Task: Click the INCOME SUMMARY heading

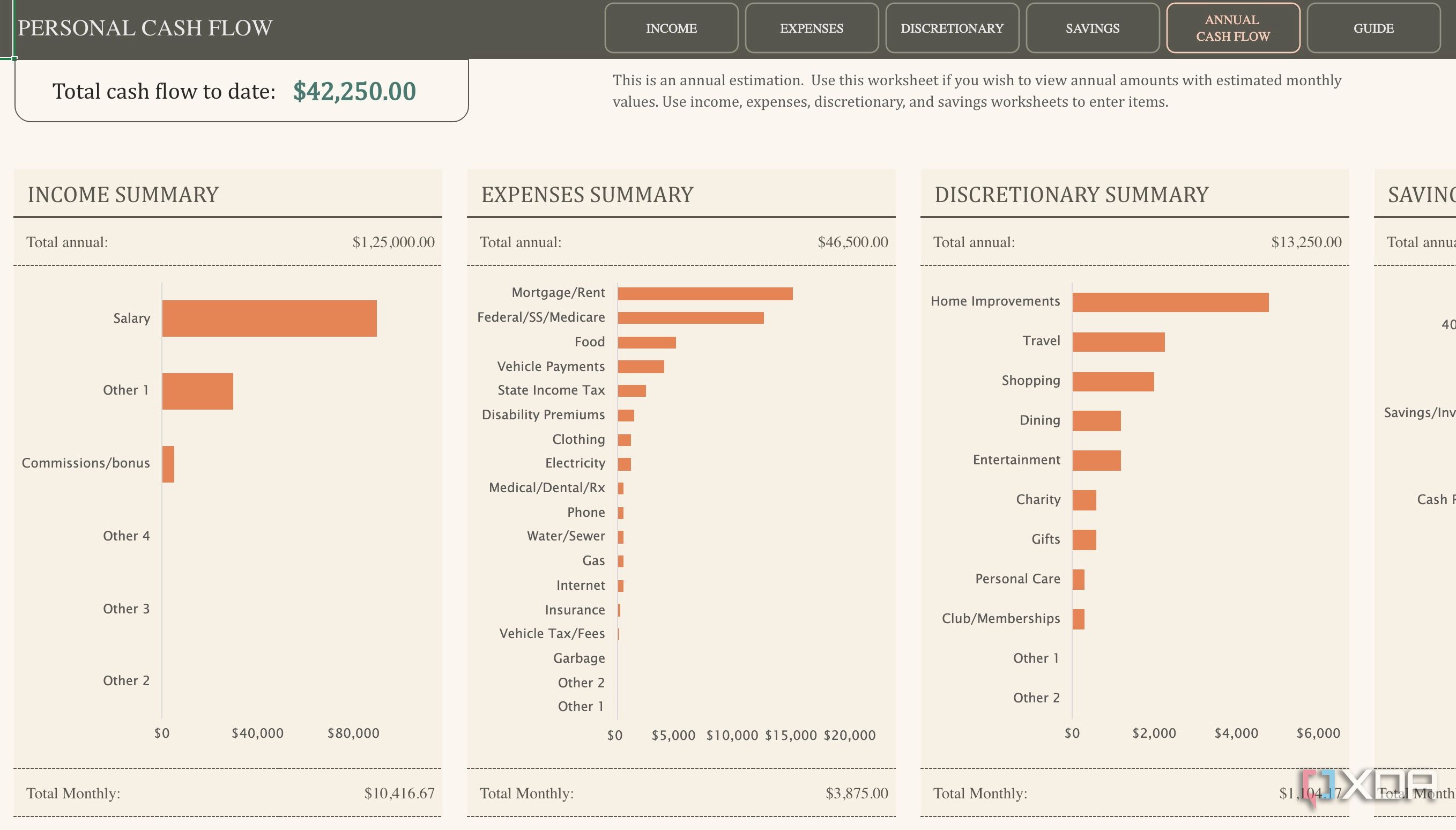Action: click(x=123, y=195)
